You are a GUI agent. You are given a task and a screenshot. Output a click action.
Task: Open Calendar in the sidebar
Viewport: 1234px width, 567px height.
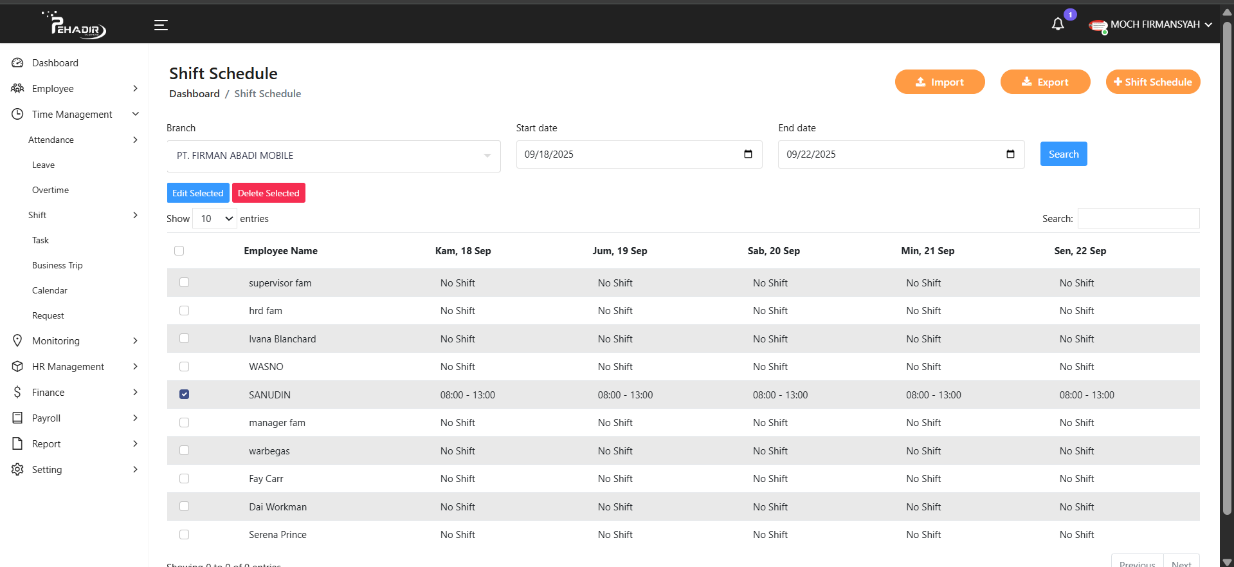(x=50, y=290)
